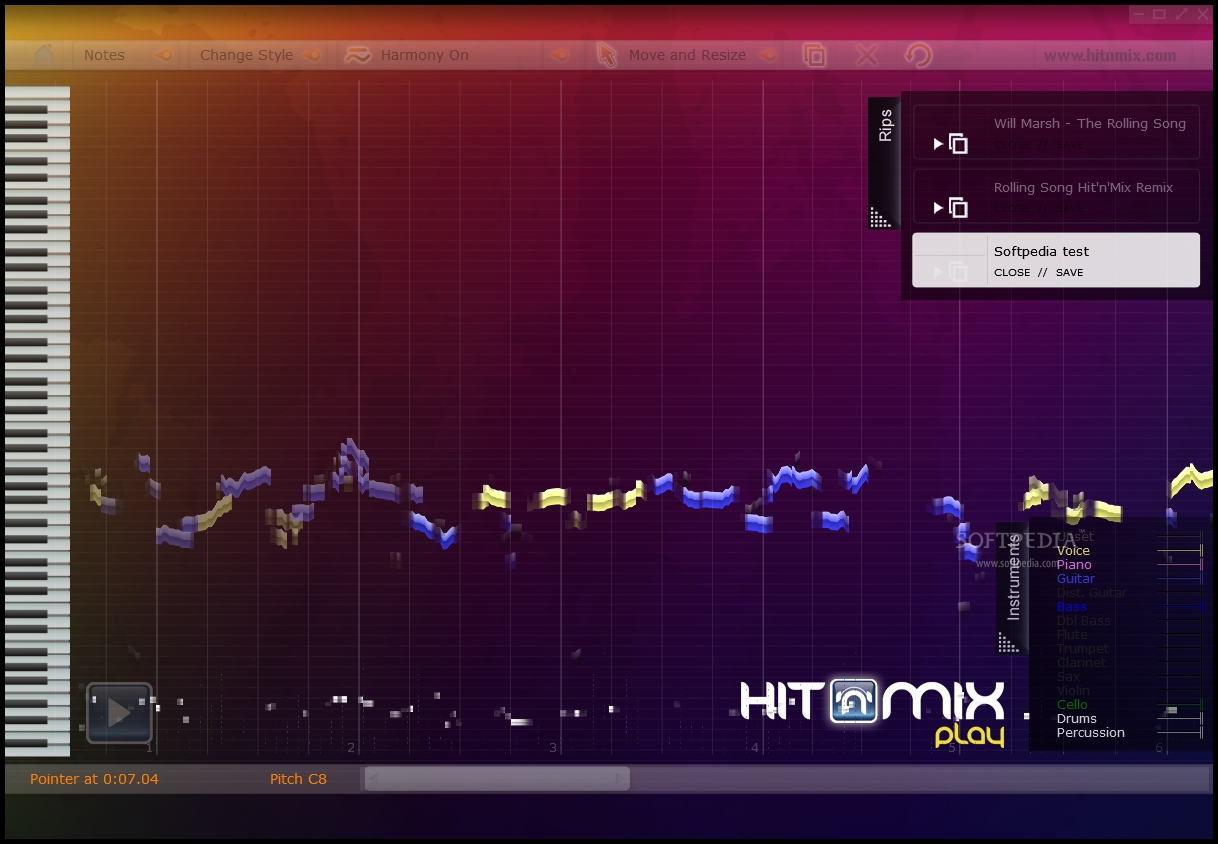Open the Change Style dropdown arrow
The image size is (1218, 844).
tap(311, 55)
